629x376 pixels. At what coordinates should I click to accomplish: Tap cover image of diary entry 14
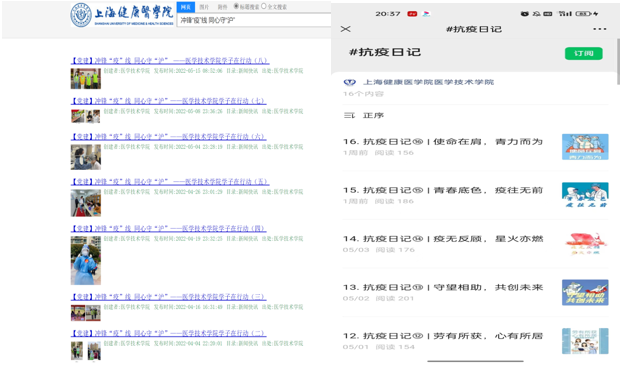coord(585,244)
